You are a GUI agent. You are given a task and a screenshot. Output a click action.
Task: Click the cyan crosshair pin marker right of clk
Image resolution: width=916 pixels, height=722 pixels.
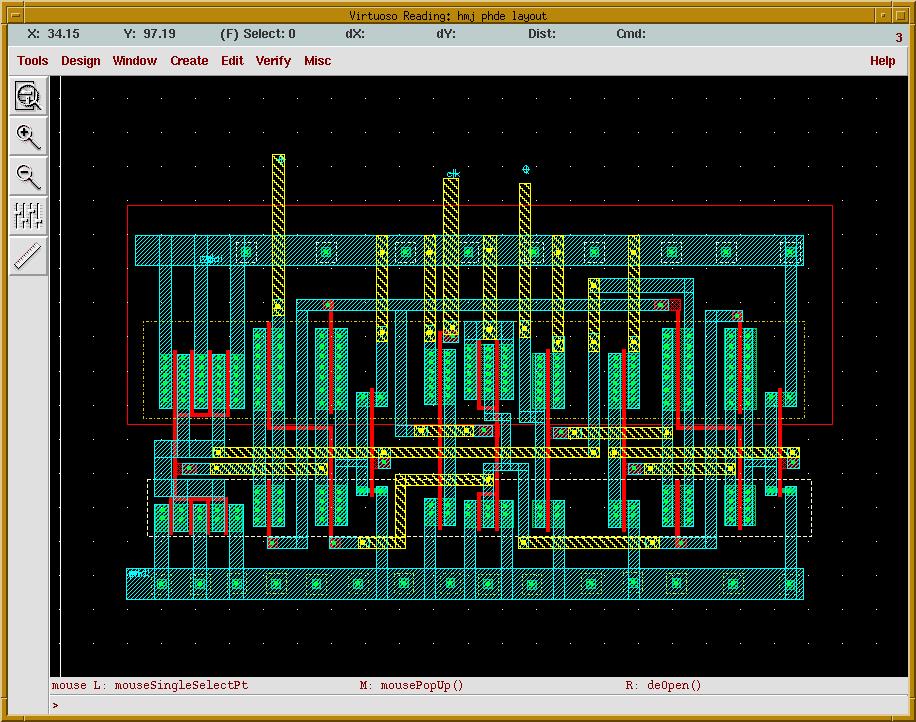(526, 170)
